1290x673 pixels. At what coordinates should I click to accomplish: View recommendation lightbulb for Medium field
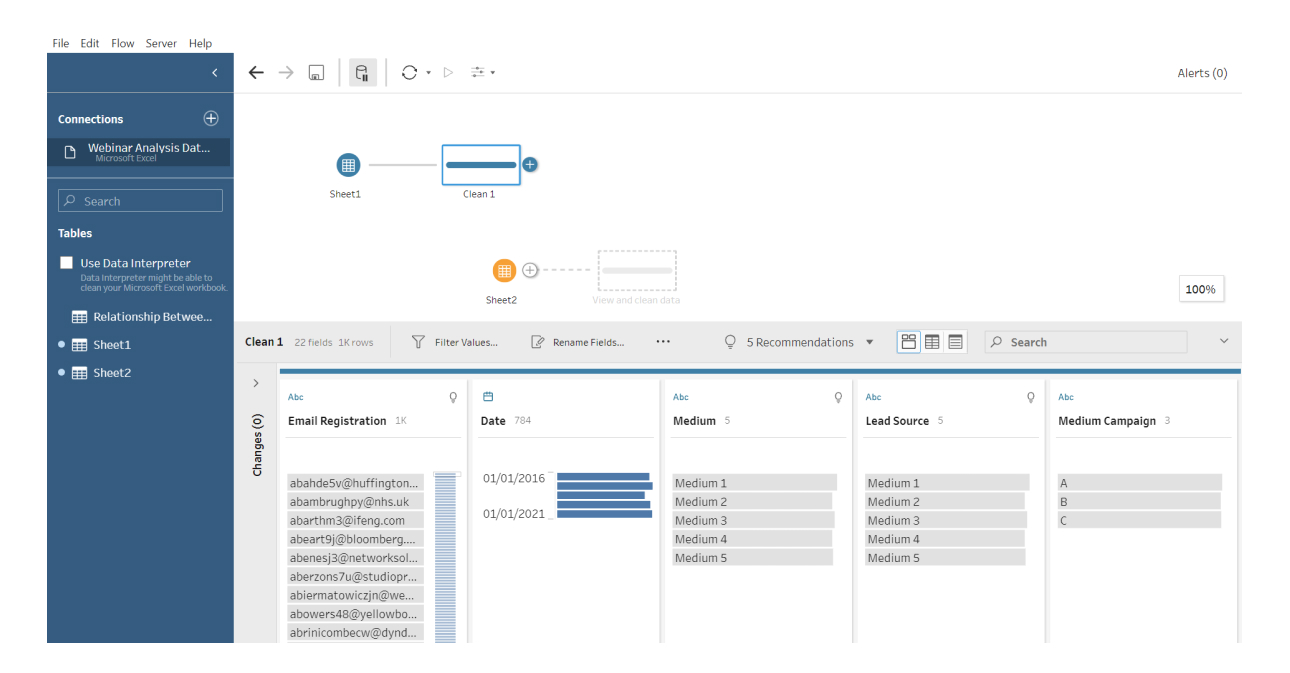tap(838, 397)
